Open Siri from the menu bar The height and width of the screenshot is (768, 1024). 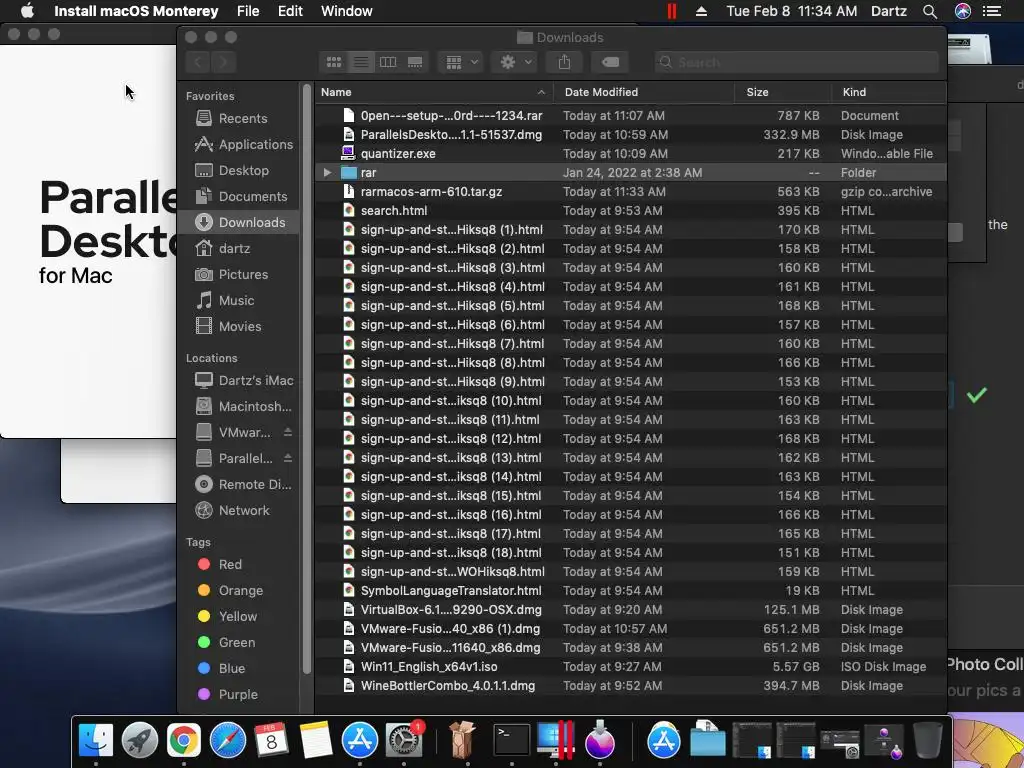coord(963,11)
